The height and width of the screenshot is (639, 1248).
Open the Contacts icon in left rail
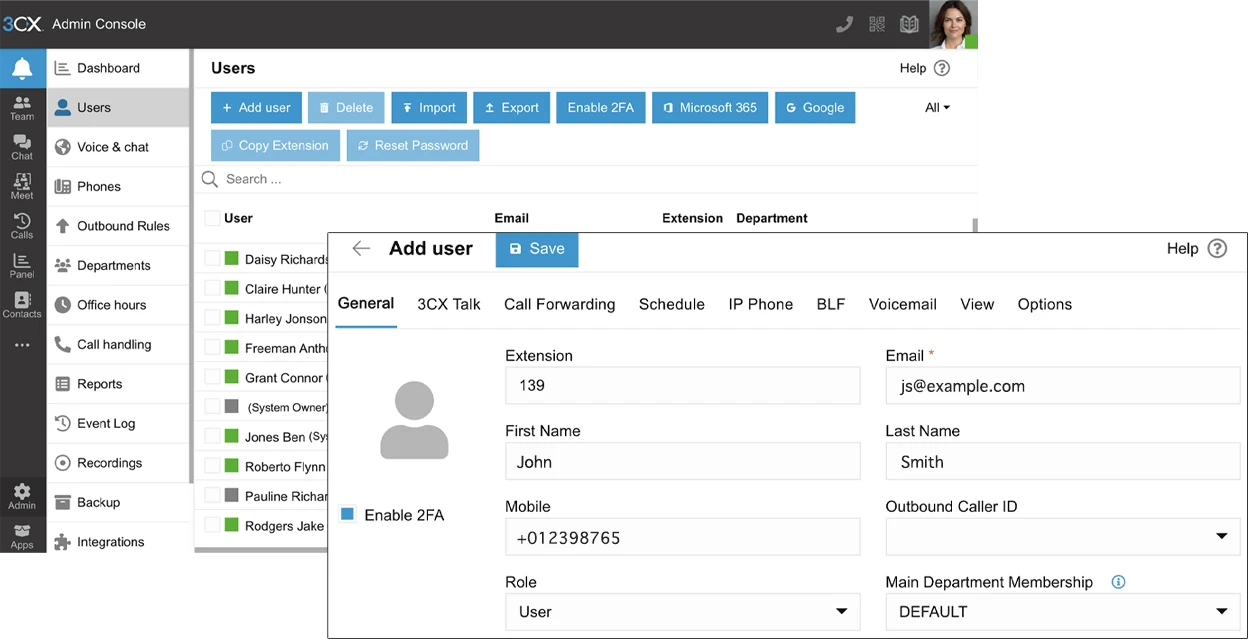(22, 305)
